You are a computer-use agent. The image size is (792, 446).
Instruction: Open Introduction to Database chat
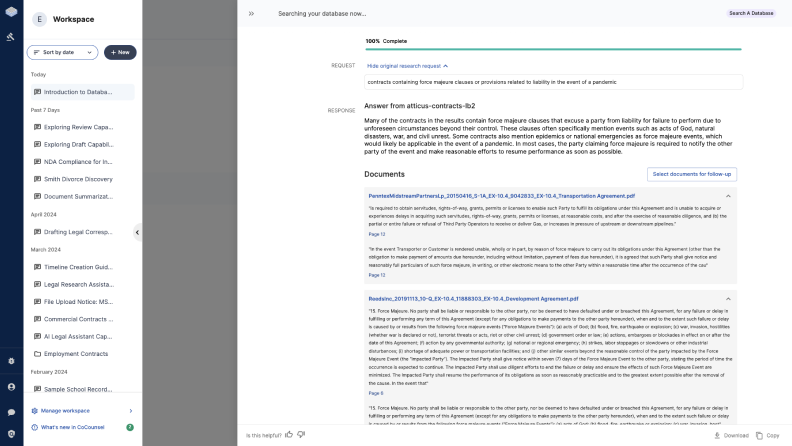pyautogui.click(x=82, y=92)
